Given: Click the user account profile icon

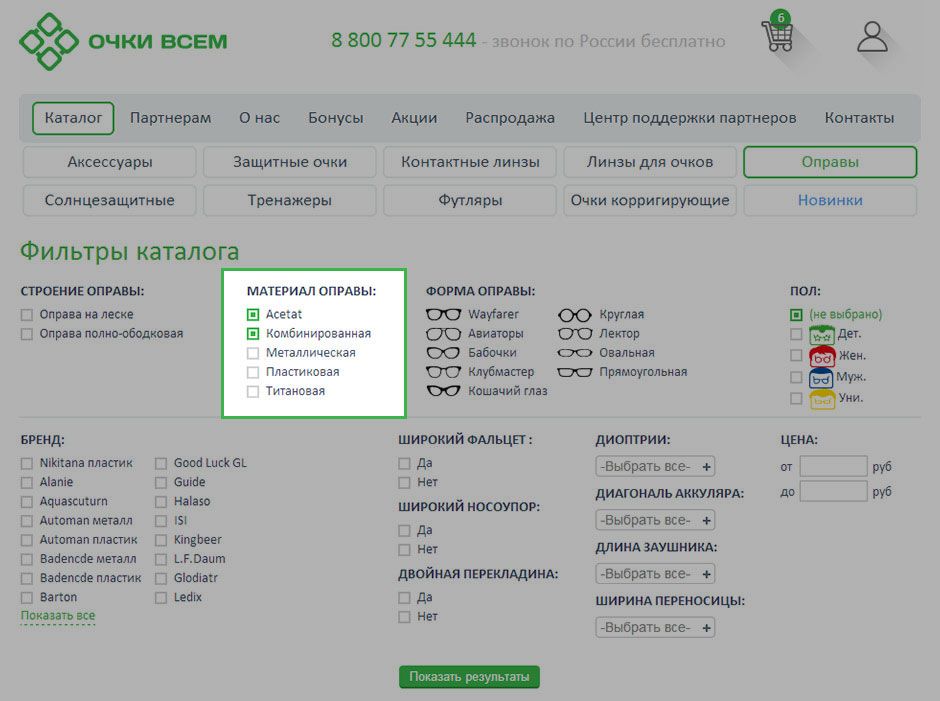Looking at the screenshot, I should (x=872, y=37).
